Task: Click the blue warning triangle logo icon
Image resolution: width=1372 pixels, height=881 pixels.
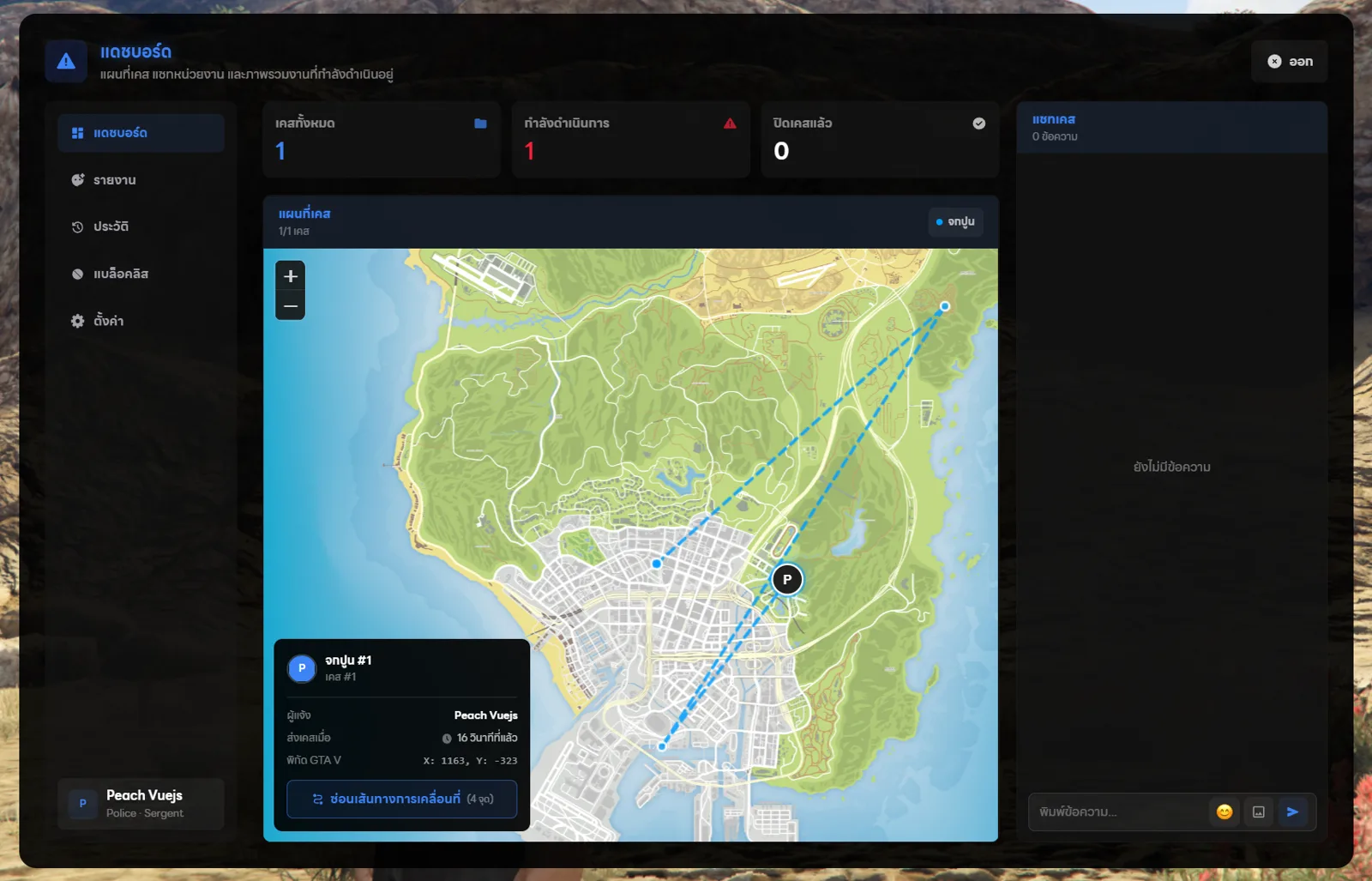Action: [66, 62]
